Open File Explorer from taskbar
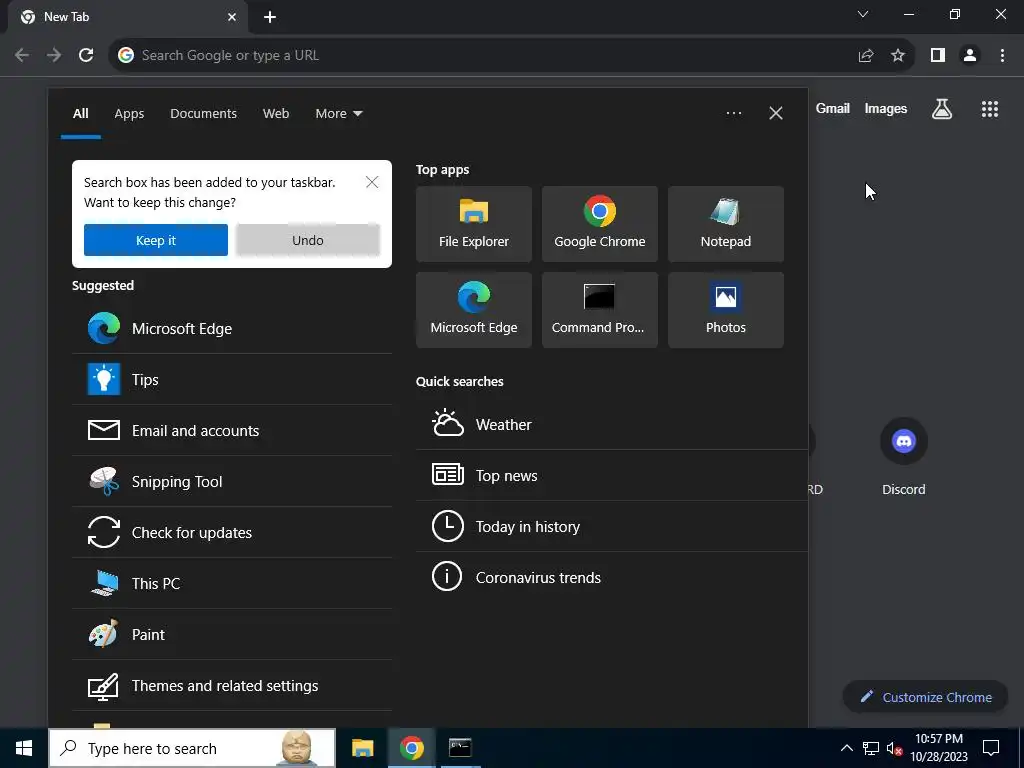Image resolution: width=1024 pixels, height=768 pixels. 362,748
